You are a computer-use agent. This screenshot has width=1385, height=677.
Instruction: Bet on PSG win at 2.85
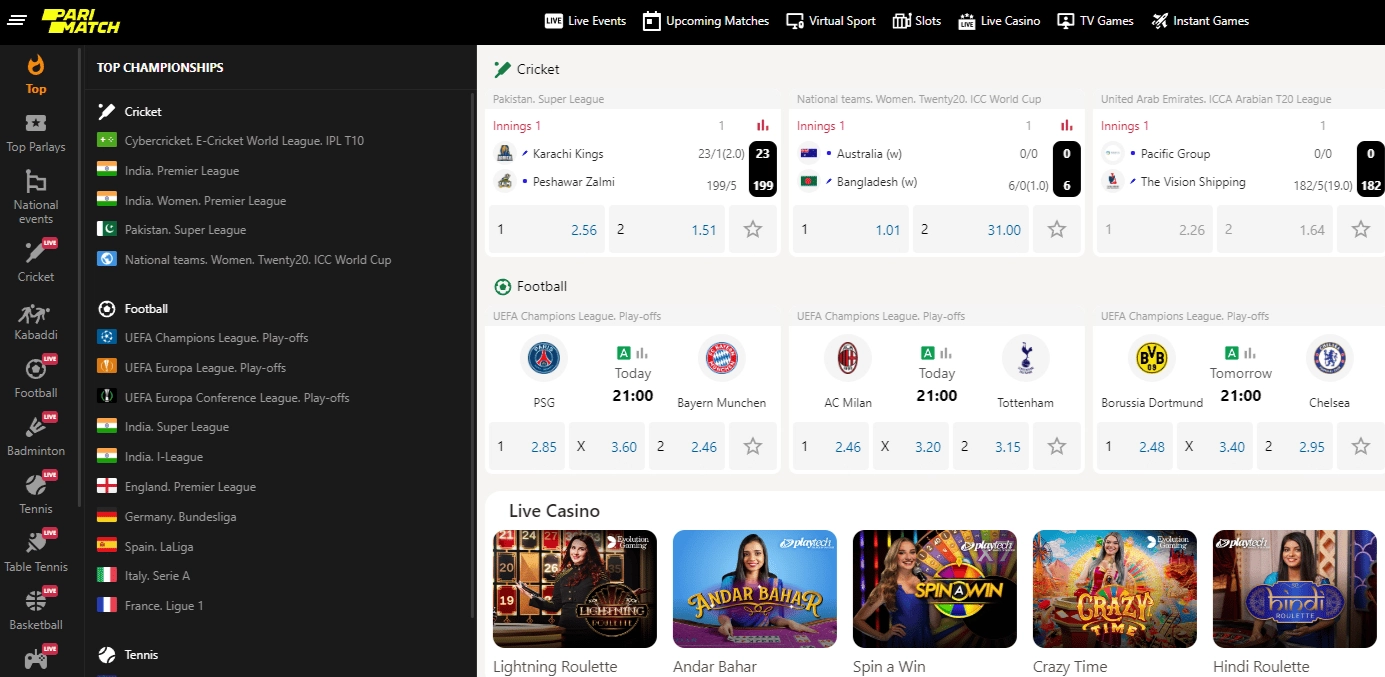point(527,446)
